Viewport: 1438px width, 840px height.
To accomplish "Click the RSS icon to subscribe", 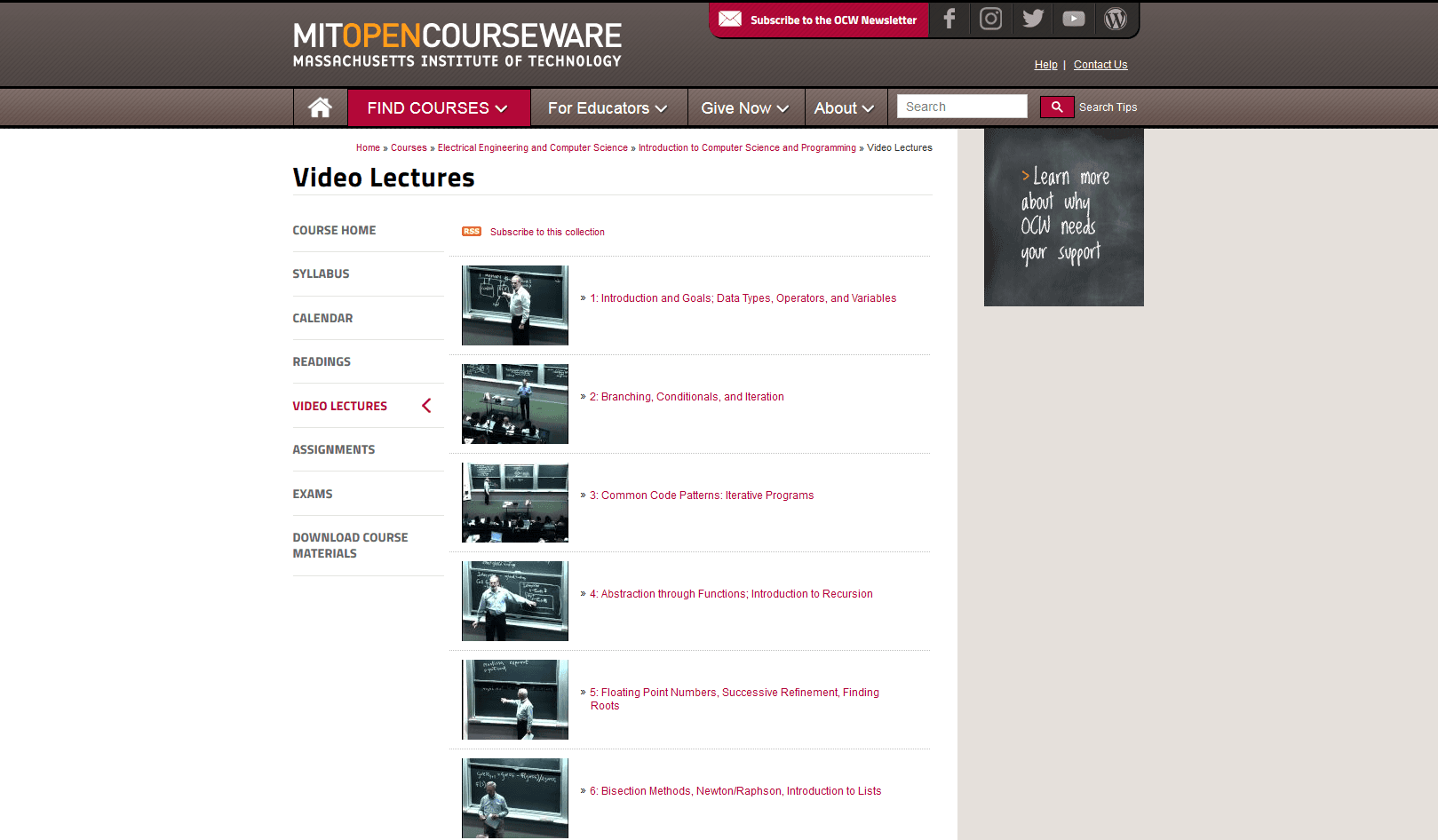I will 472,231.
